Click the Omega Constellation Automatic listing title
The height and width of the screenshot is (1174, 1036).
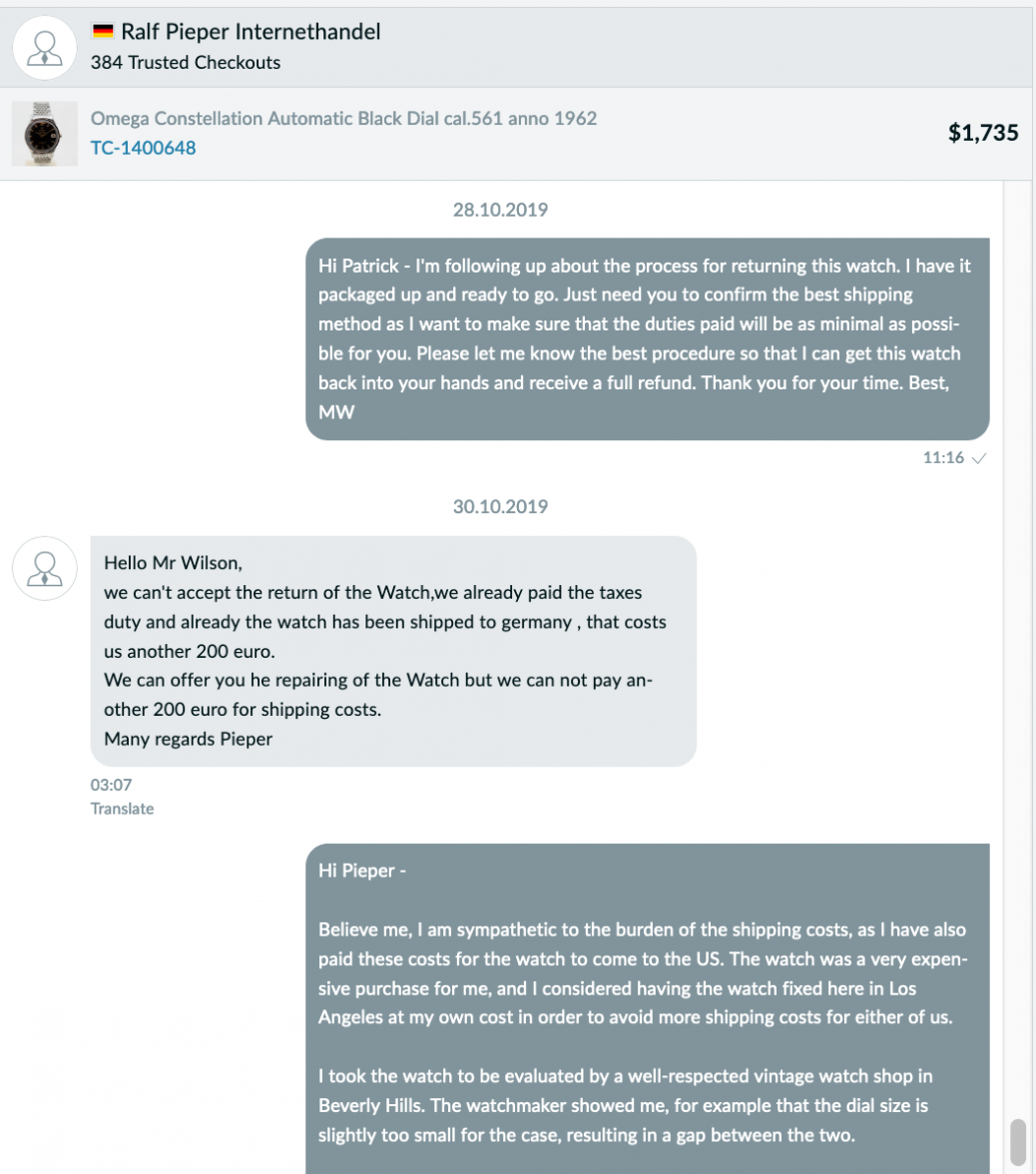coord(343,118)
